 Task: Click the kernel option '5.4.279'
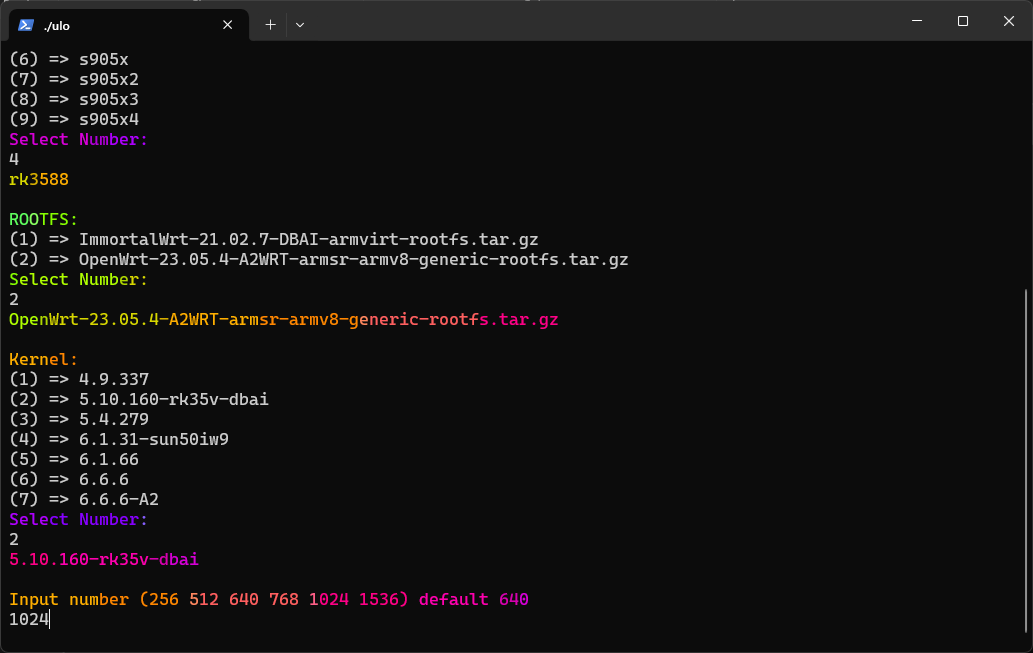(x=79, y=419)
